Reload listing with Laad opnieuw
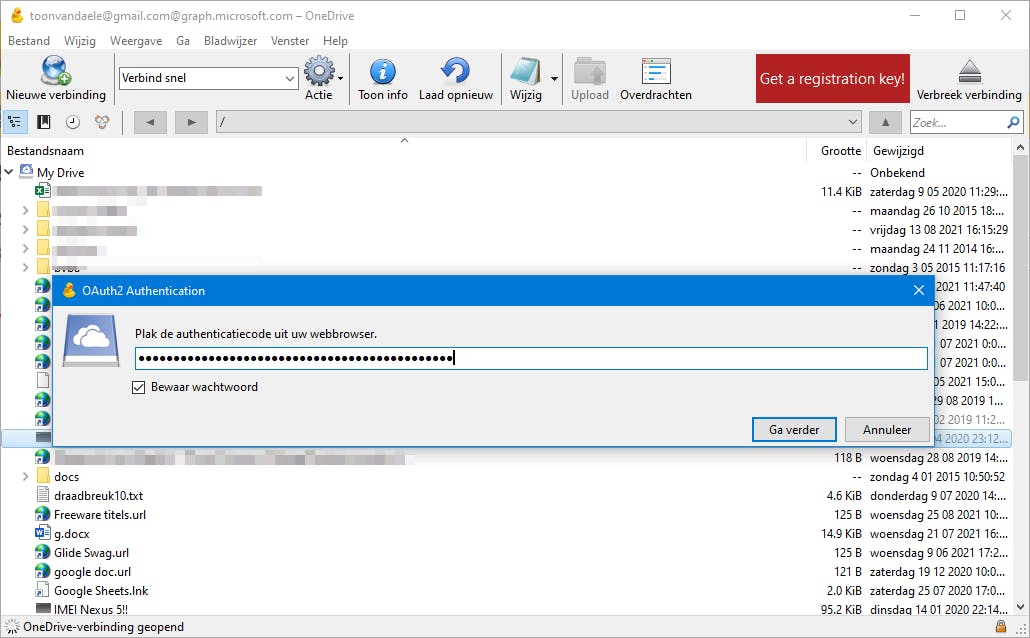Screen dimensions: 1030x638 click(x=456, y=79)
